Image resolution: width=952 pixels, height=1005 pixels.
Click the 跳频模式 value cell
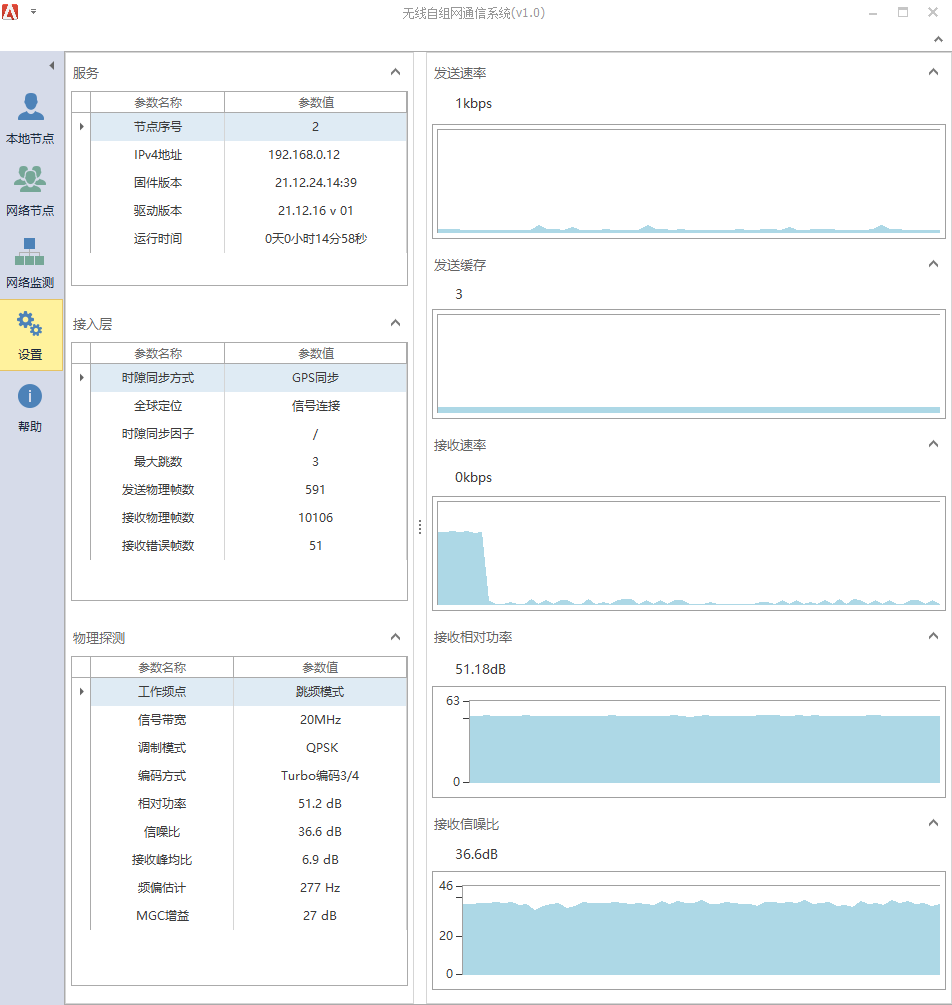(320, 692)
